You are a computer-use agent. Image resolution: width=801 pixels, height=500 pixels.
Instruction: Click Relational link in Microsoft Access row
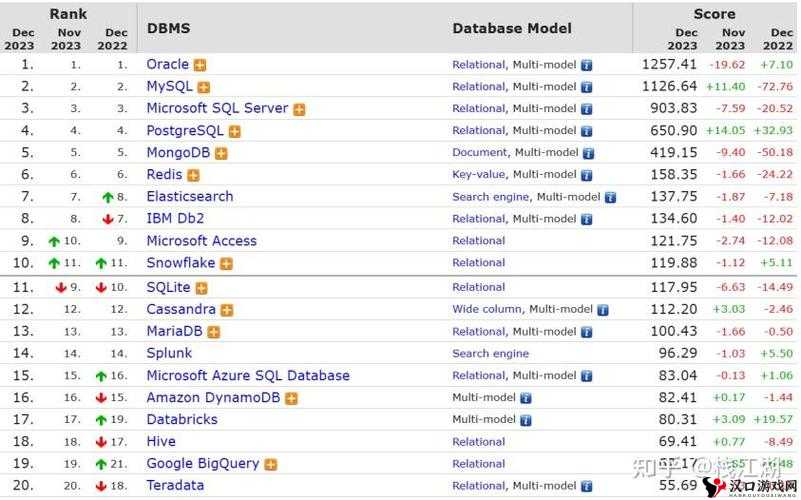pyautogui.click(x=479, y=241)
